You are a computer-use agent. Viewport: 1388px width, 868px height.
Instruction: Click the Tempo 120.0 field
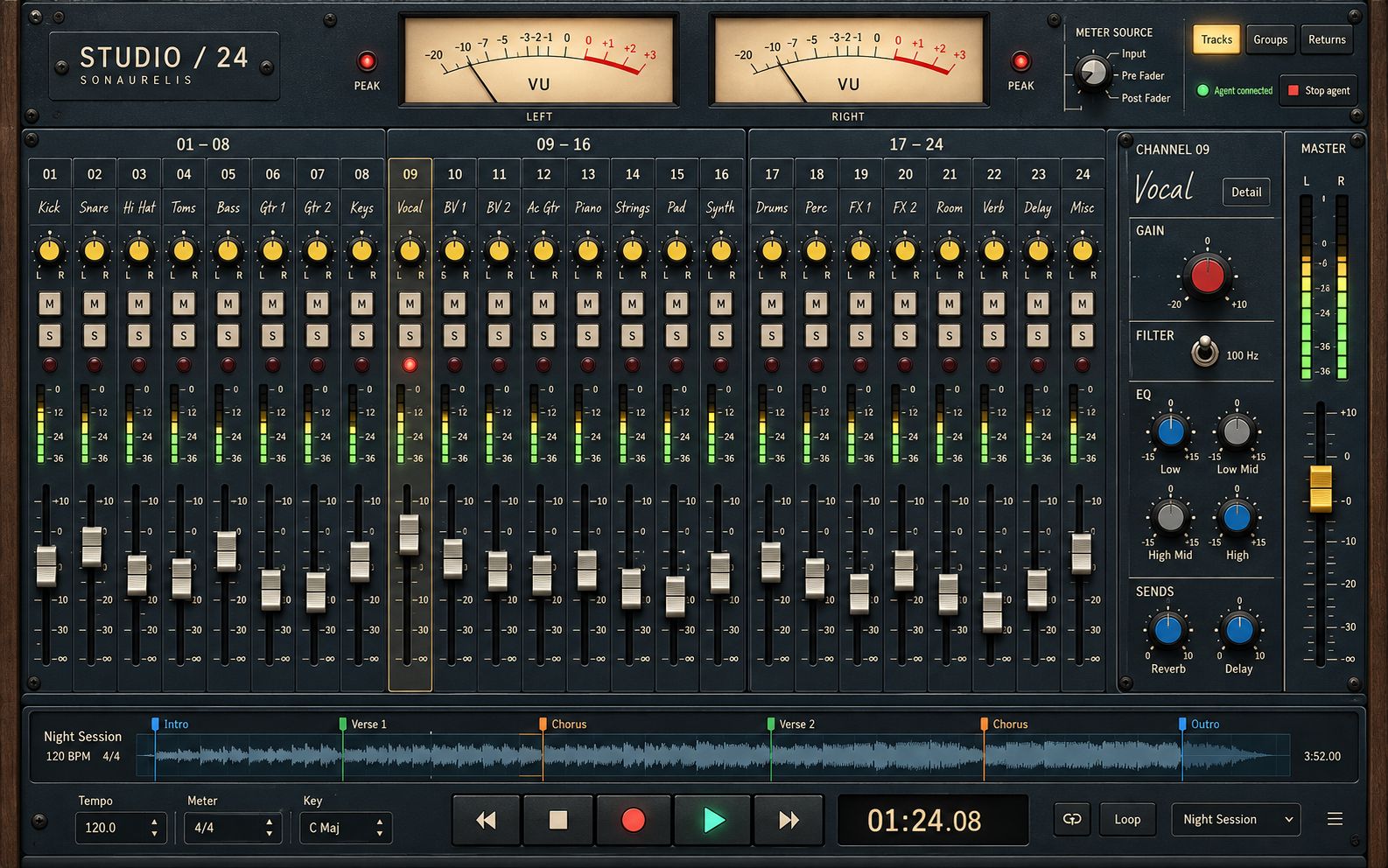[121, 828]
